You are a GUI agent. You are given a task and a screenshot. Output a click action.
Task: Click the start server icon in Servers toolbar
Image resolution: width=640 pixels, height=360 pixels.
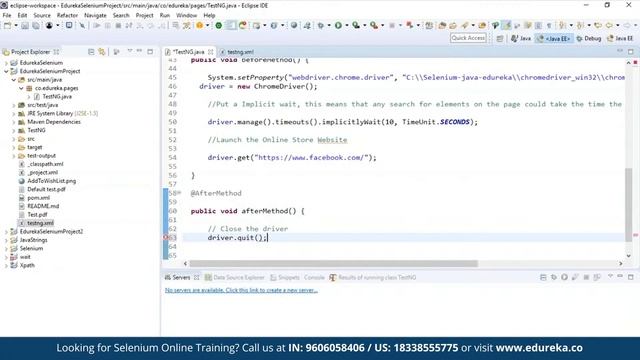[x=564, y=277]
